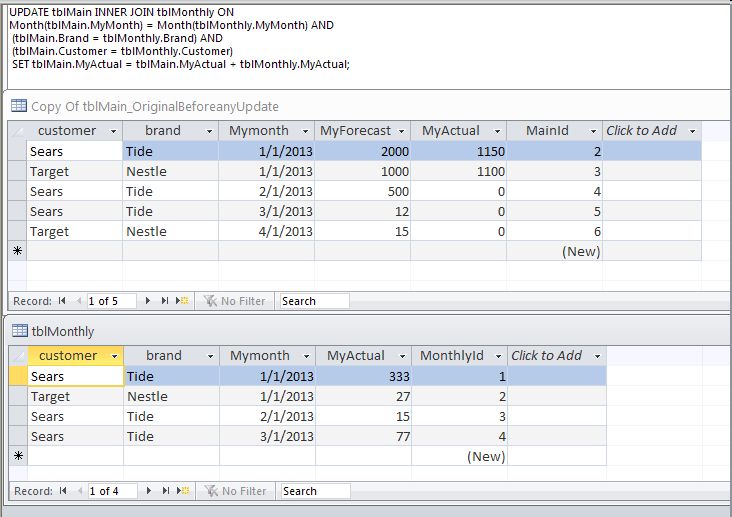Click Search box in tblMonthly navigator

(x=315, y=491)
